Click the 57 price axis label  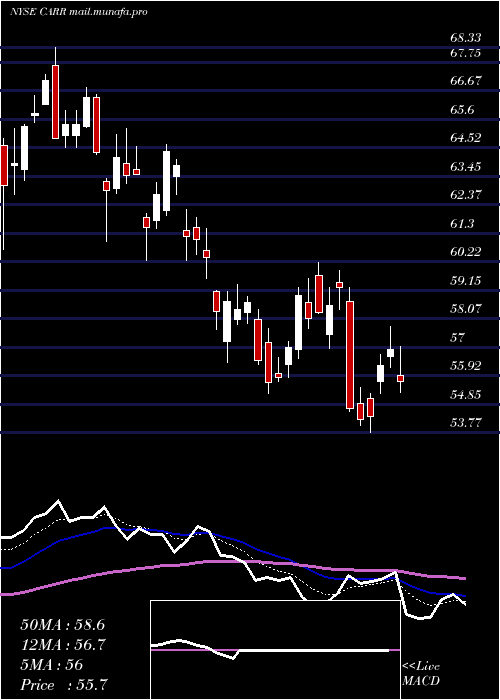[458, 338]
